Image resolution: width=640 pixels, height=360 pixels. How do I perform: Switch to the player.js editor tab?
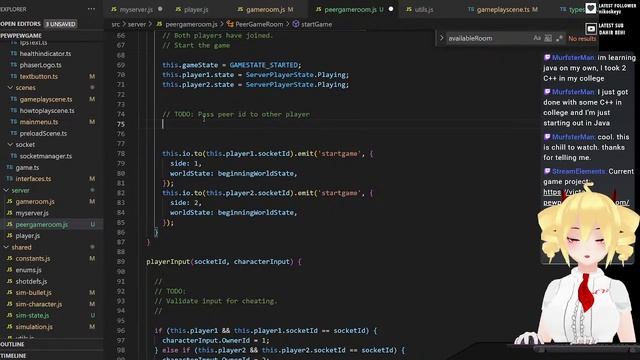pos(196,9)
